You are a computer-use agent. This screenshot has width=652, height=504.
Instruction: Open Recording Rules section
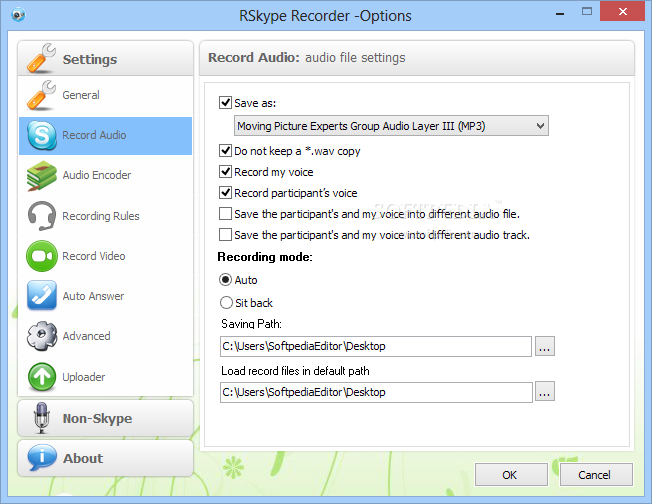click(x=105, y=216)
